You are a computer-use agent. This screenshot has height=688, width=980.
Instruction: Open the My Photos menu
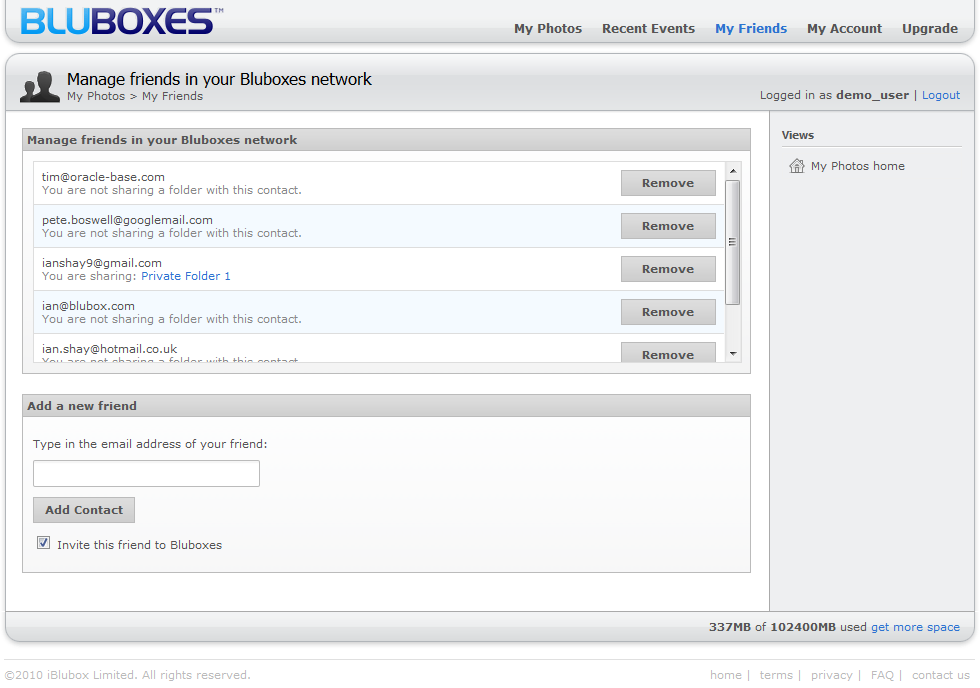click(x=548, y=29)
